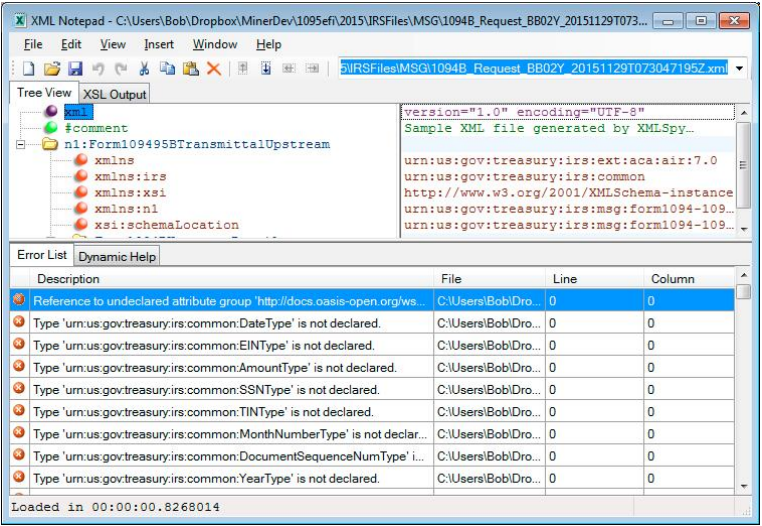The height and width of the screenshot is (526, 762).
Task: Select the TINType is not declared error
Action: pos(372,411)
